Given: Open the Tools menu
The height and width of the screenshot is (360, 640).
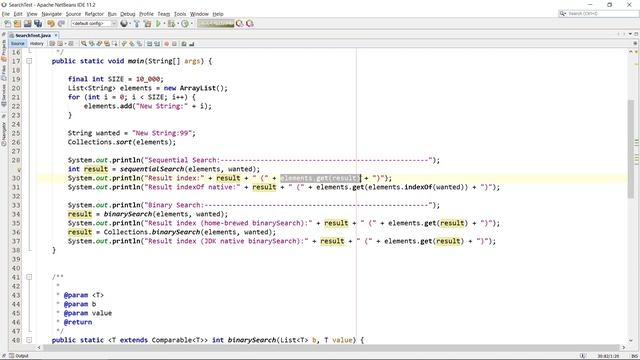Looking at the screenshot, I should coord(180,14).
